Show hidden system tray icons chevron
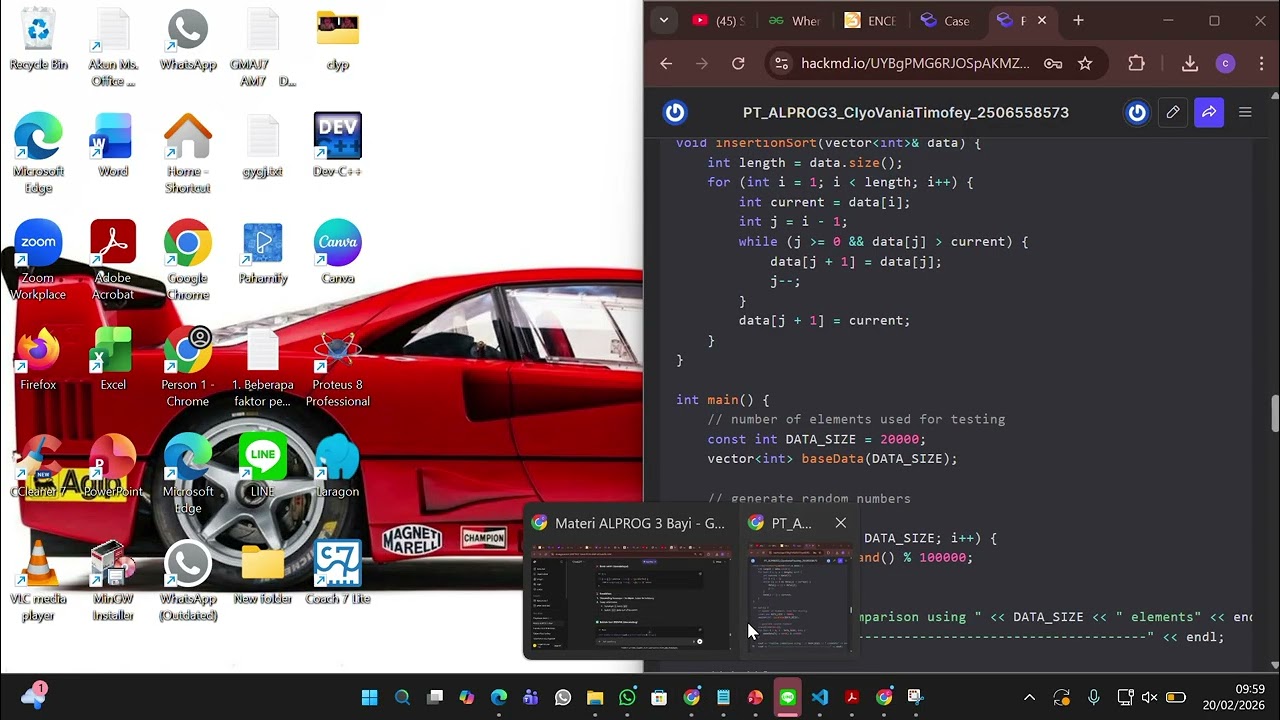Screen dimensions: 1280x720 1029,697
